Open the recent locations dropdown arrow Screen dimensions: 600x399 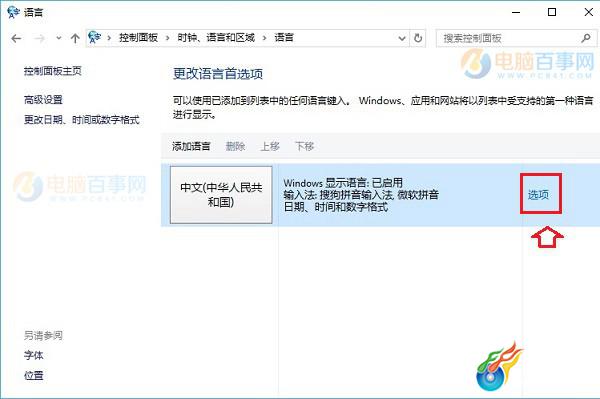[59, 38]
